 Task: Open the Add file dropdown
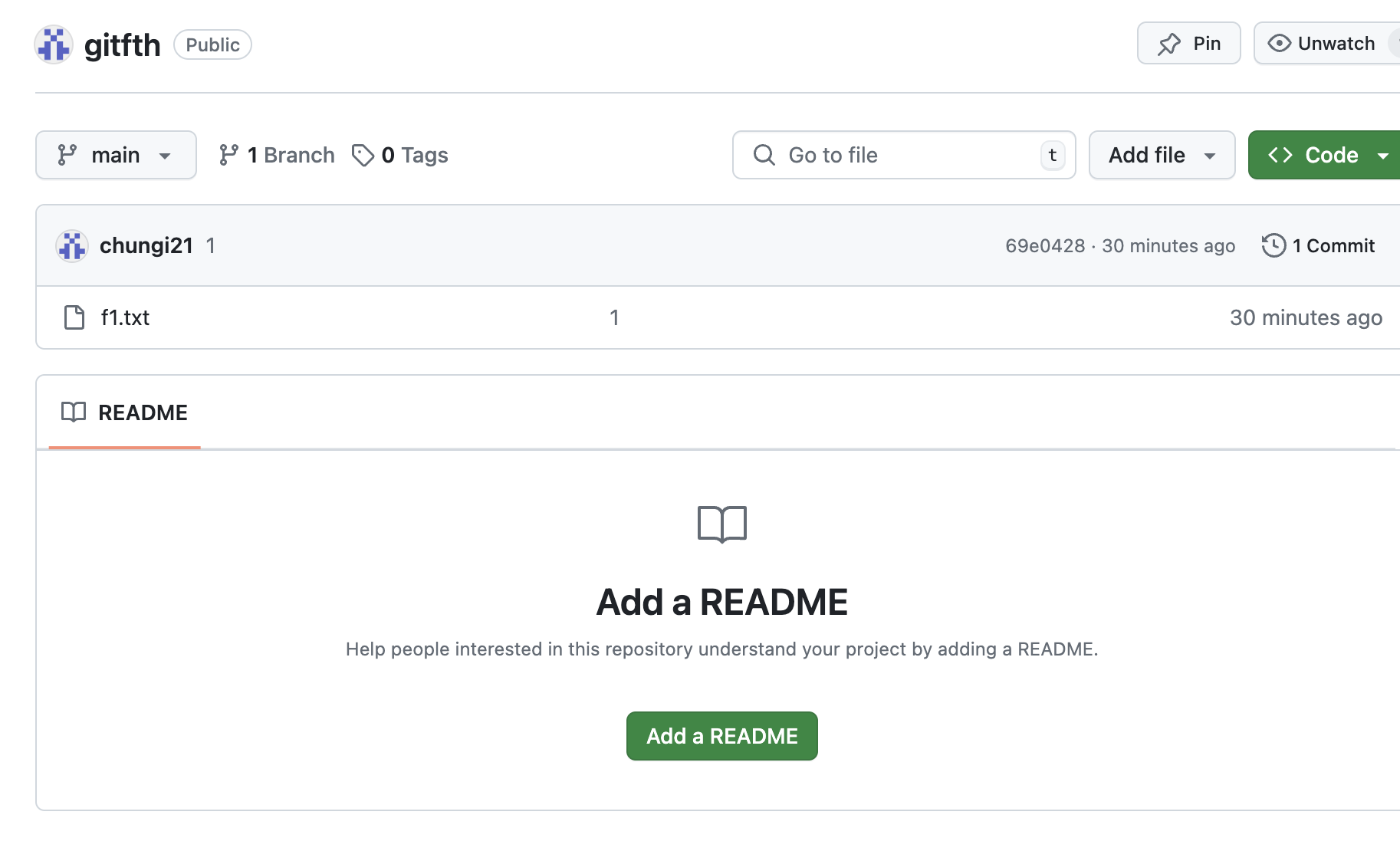1162,155
